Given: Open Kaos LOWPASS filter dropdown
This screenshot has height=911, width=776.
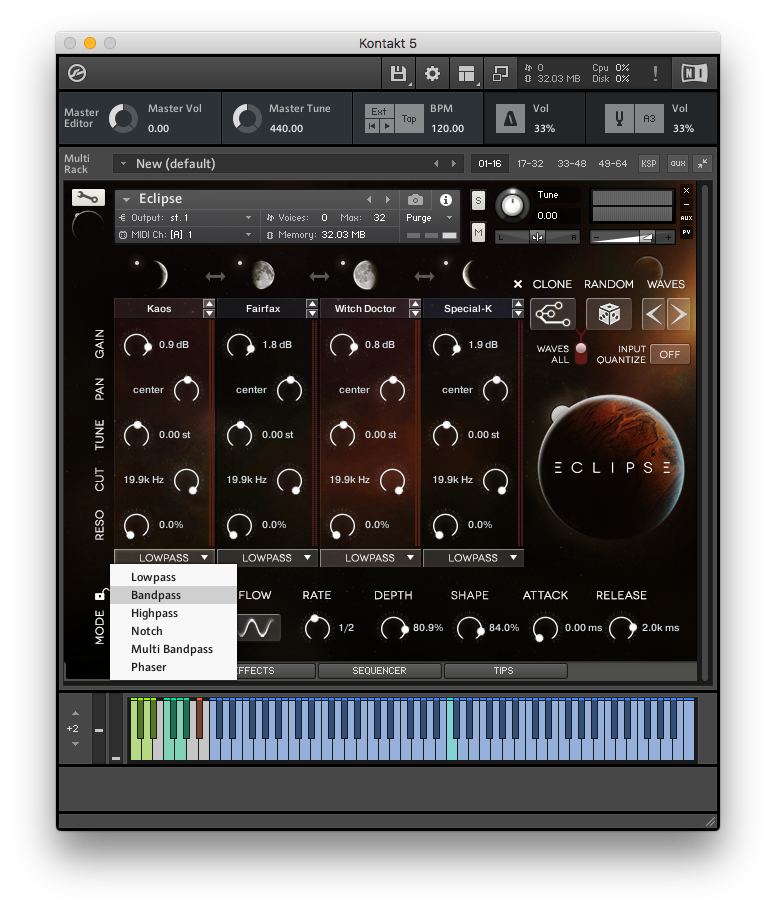Looking at the screenshot, I should click(164, 558).
